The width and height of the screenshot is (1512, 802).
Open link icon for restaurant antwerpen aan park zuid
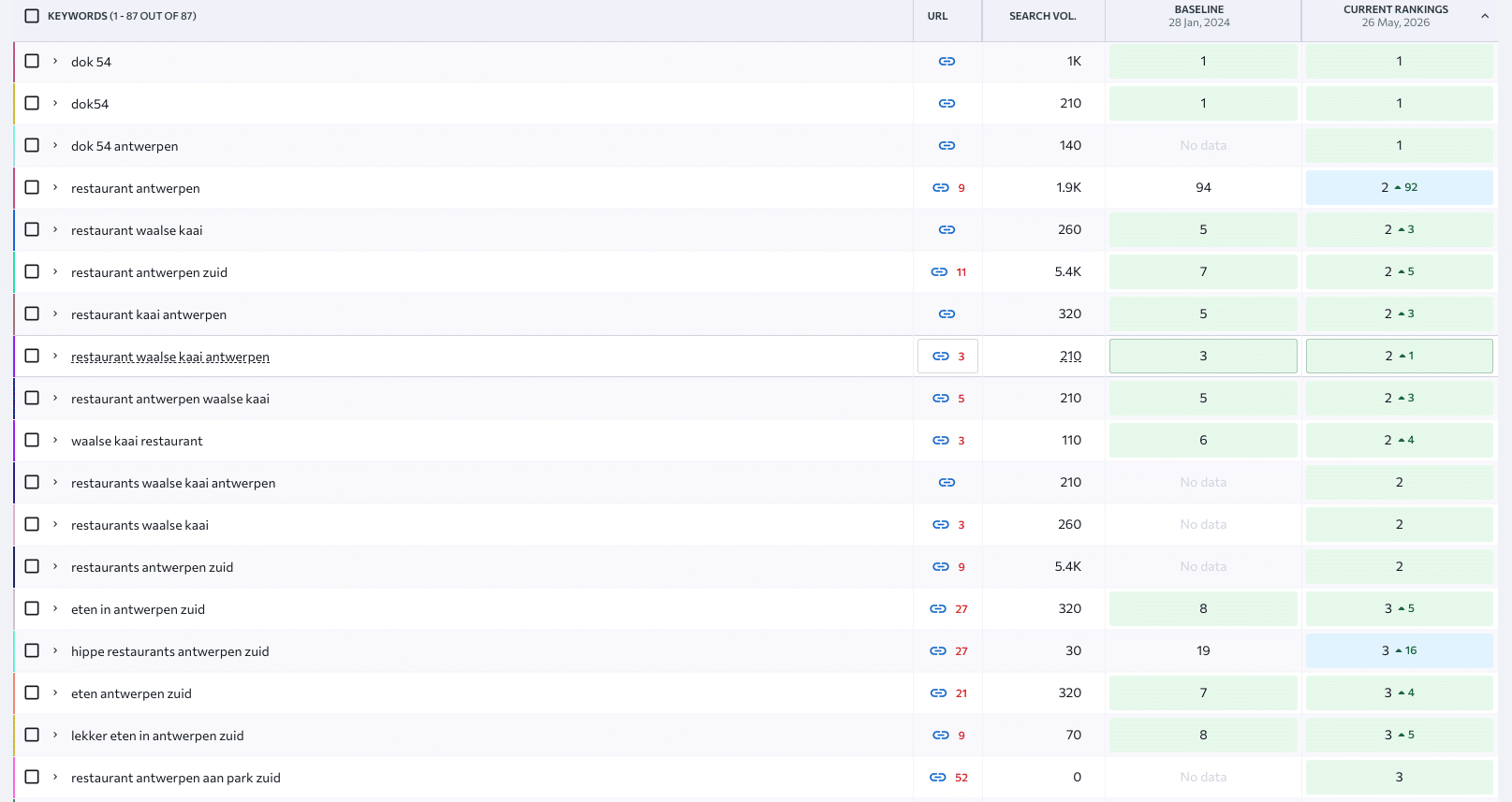[x=938, y=778]
